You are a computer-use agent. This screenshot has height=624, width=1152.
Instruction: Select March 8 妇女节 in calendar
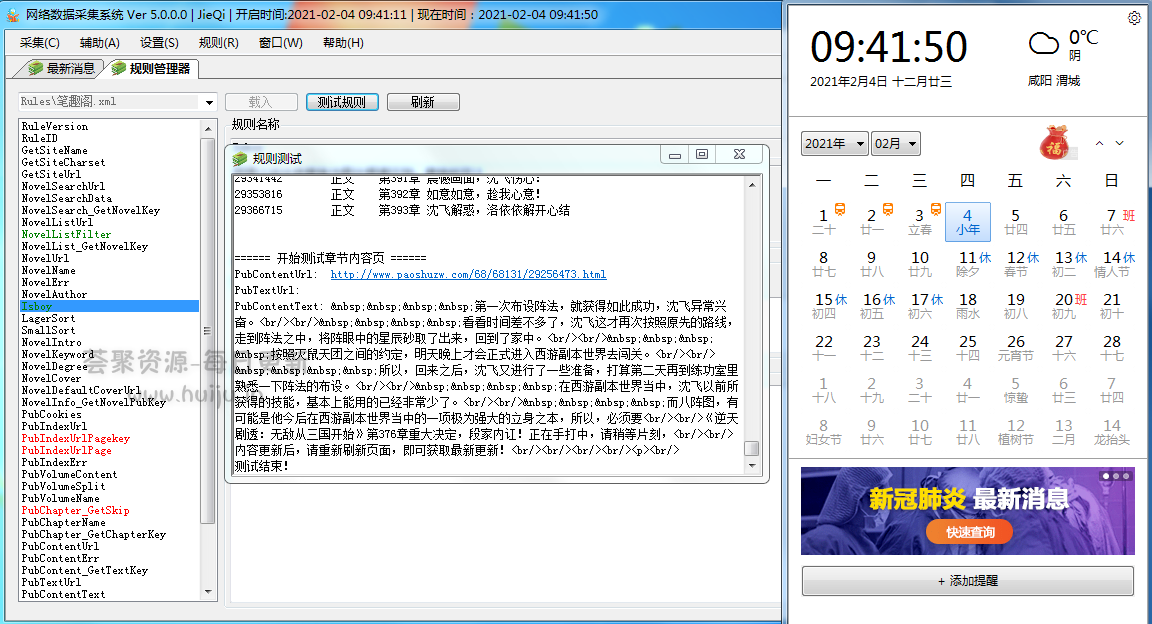(823, 432)
